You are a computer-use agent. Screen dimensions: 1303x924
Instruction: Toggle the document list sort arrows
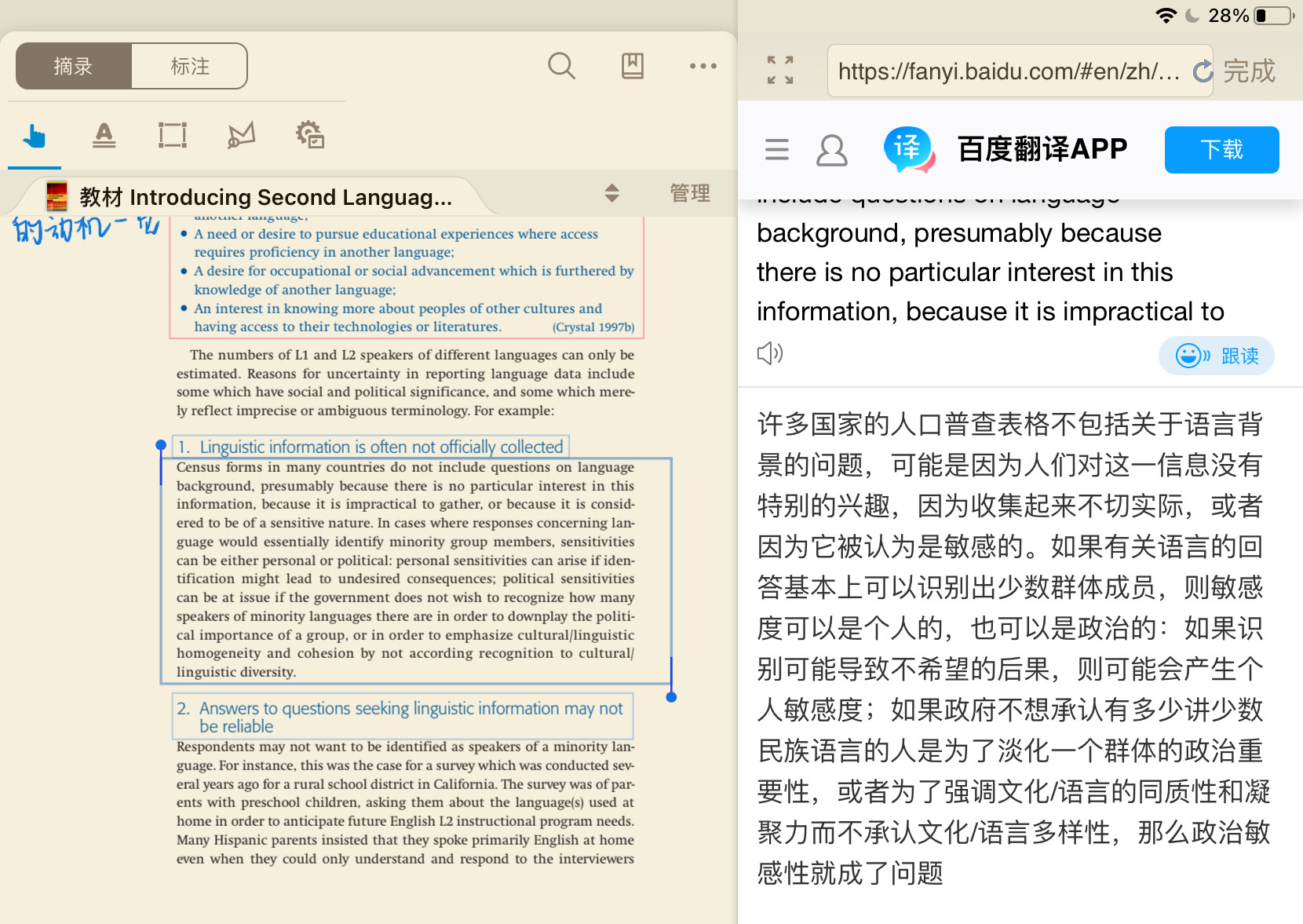click(x=612, y=193)
